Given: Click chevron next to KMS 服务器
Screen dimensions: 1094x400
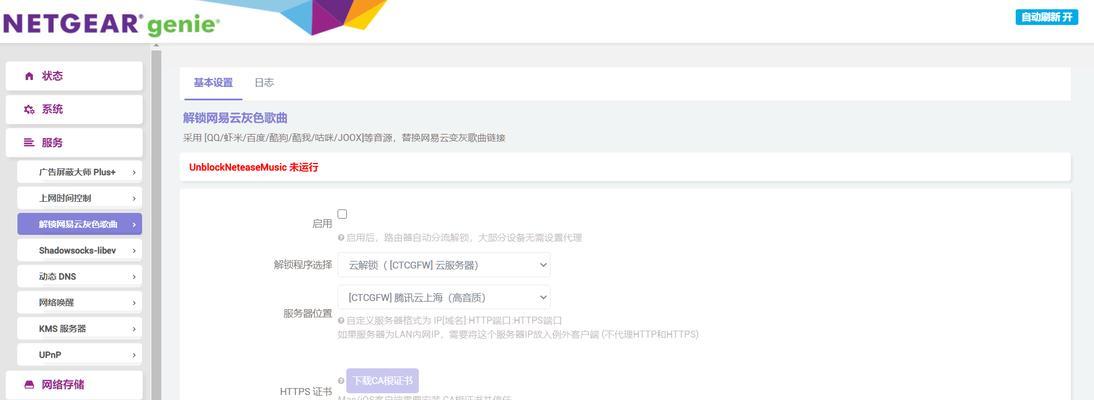Looking at the screenshot, I should click(133, 328).
